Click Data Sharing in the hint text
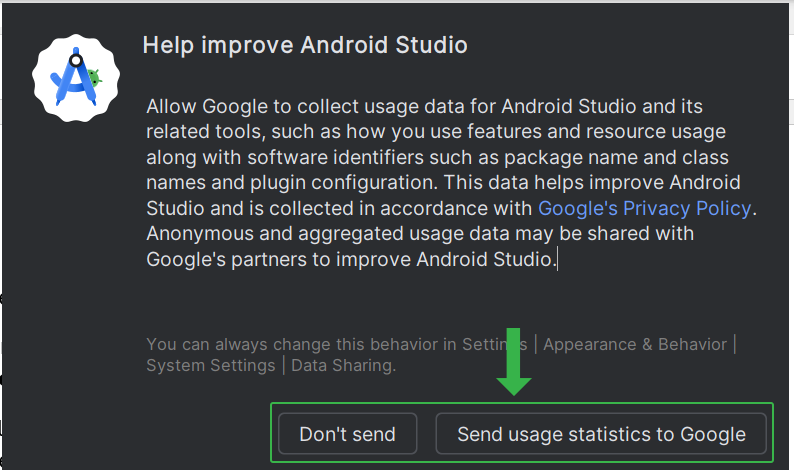794x470 pixels. click(343, 365)
